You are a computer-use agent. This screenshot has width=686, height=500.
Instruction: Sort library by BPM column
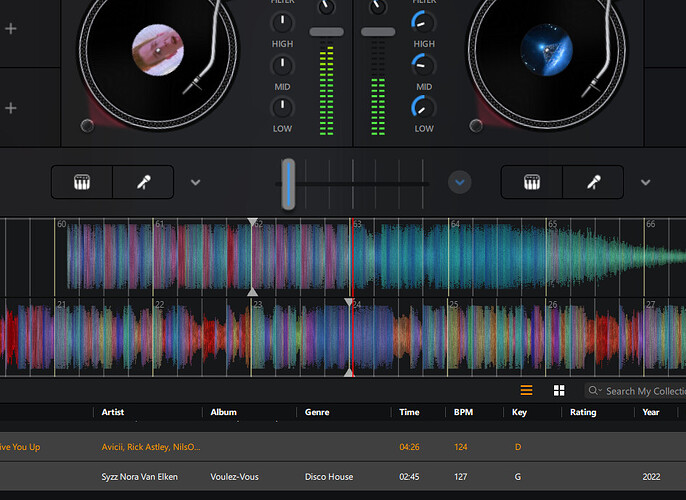click(463, 412)
